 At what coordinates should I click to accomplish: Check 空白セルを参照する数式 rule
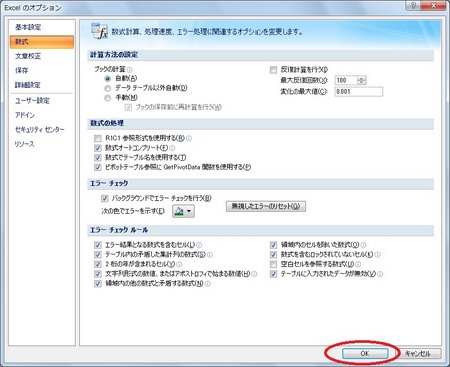click(273, 264)
